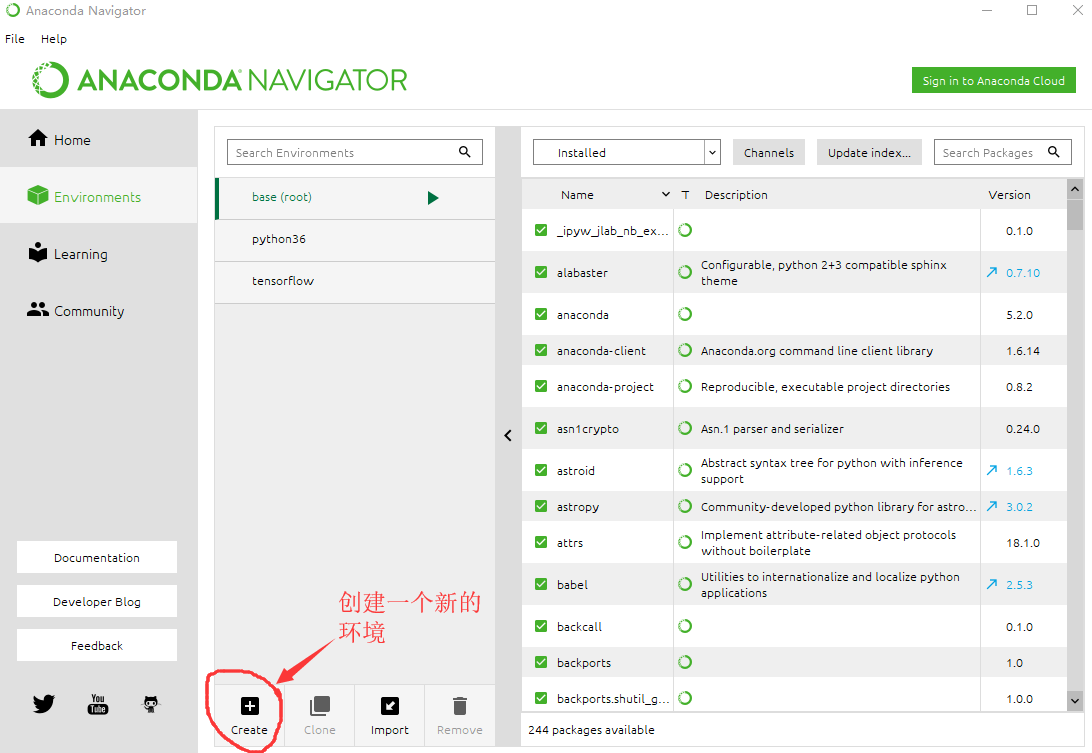Viewport: 1092px width, 753px height.
Task: Click the Name column sort chevron
Action: (666, 194)
